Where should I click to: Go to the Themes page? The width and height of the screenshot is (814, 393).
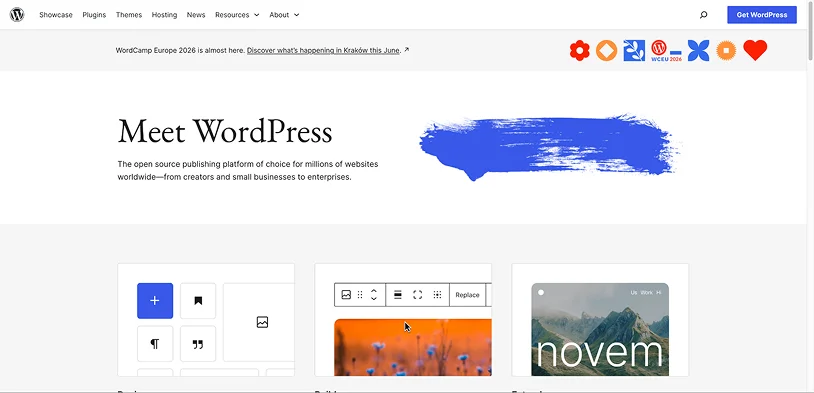(129, 15)
